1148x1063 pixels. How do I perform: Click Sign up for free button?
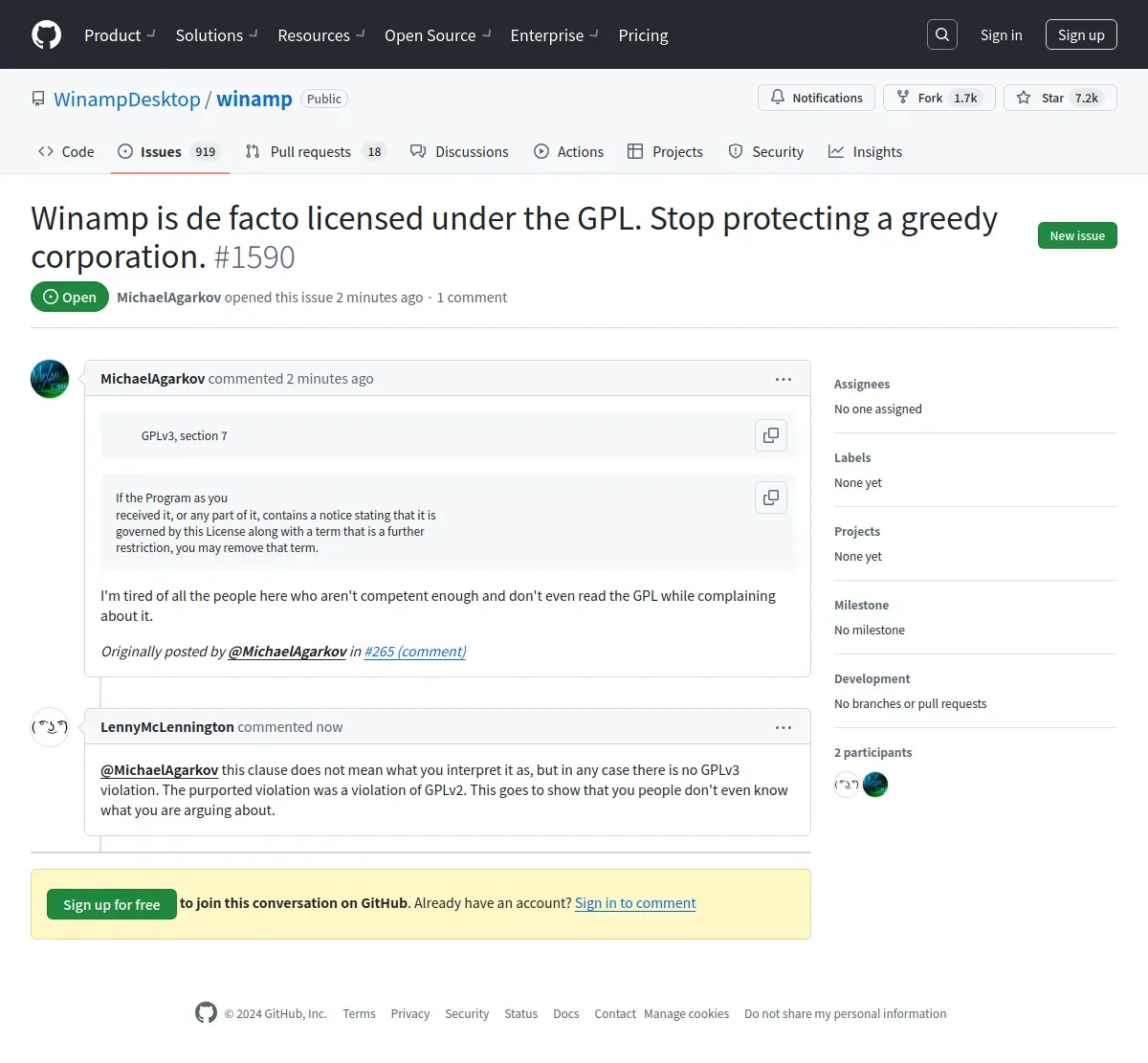tap(112, 904)
